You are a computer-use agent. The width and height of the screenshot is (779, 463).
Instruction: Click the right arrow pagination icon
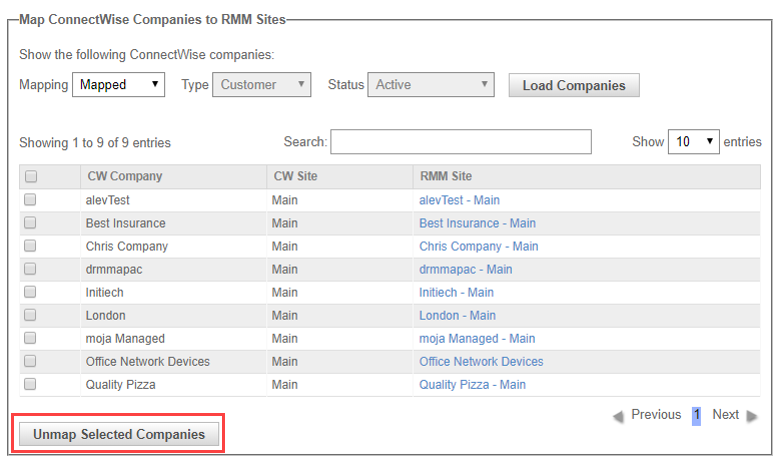(752, 416)
